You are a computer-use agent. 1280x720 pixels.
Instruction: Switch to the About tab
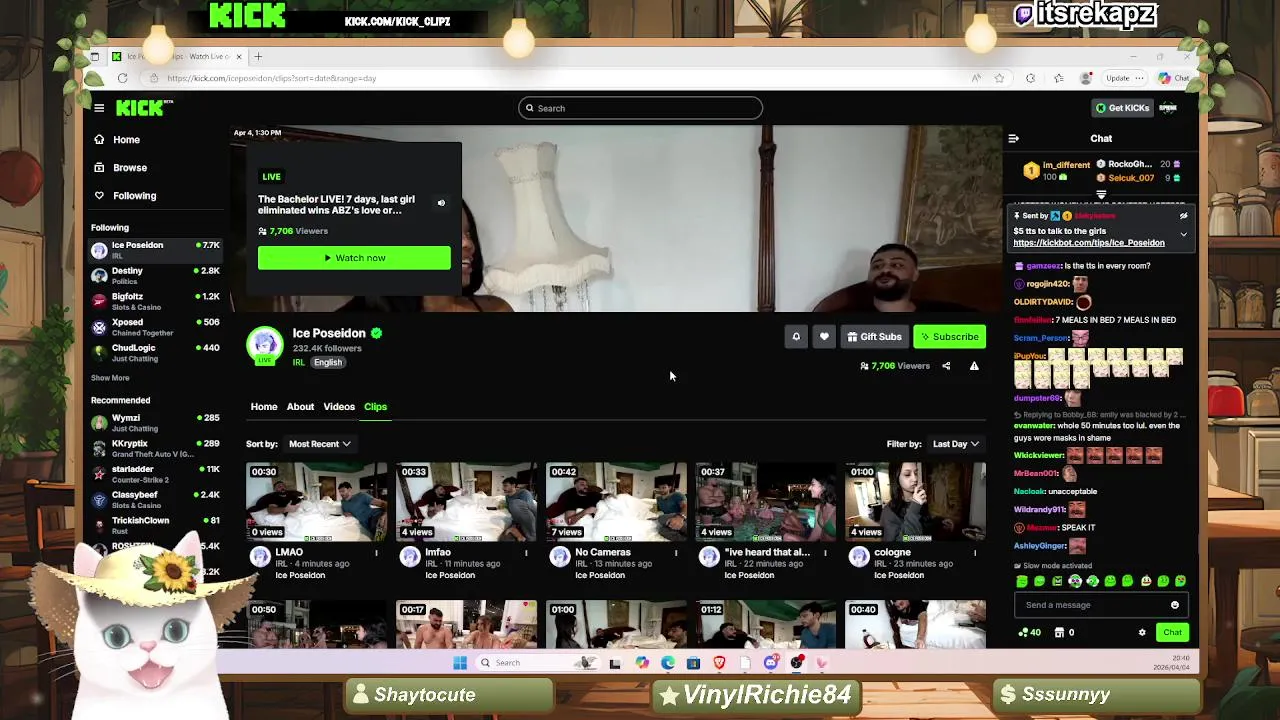click(x=300, y=407)
